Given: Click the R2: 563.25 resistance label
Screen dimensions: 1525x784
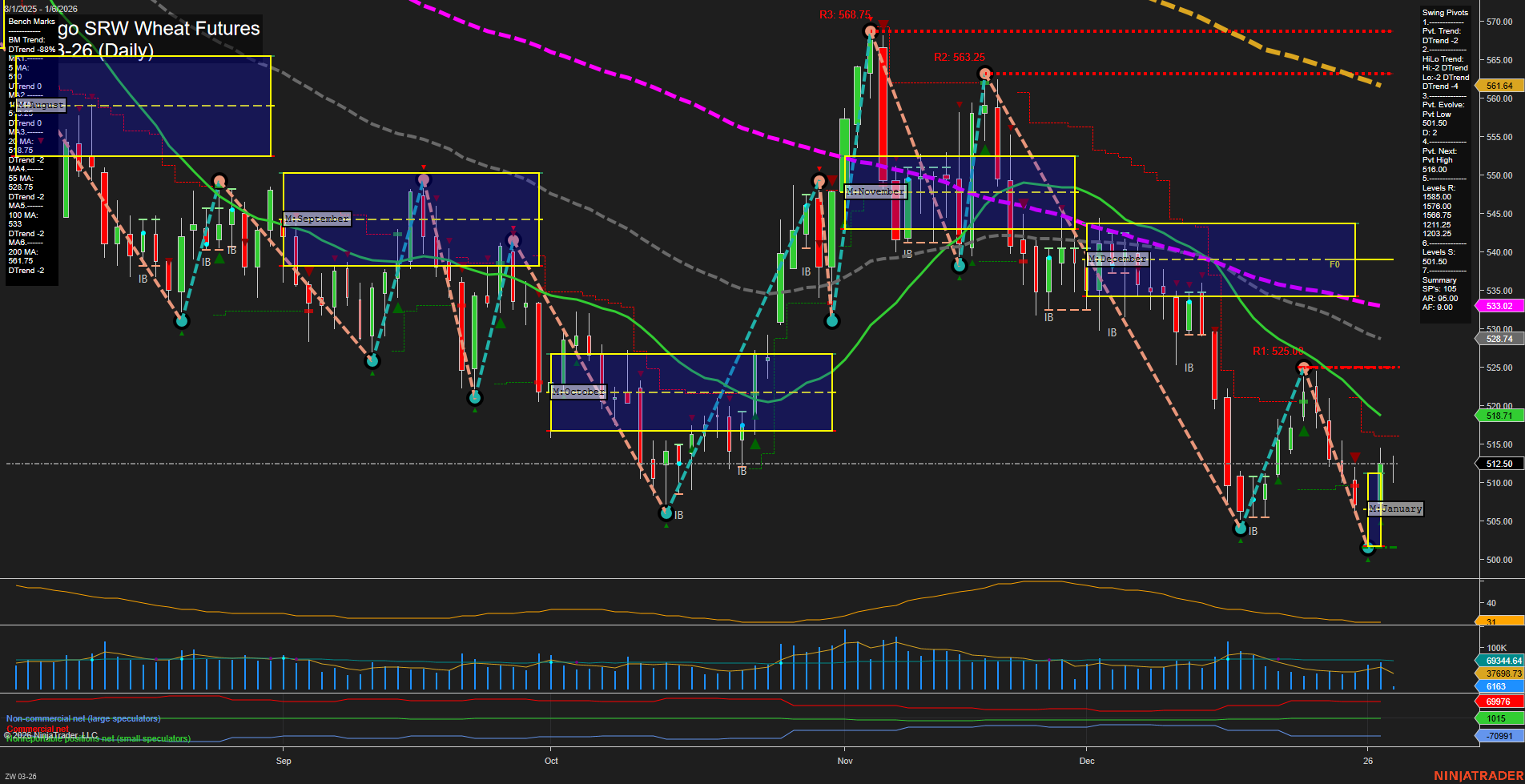Looking at the screenshot, I should tap(960, 58).
